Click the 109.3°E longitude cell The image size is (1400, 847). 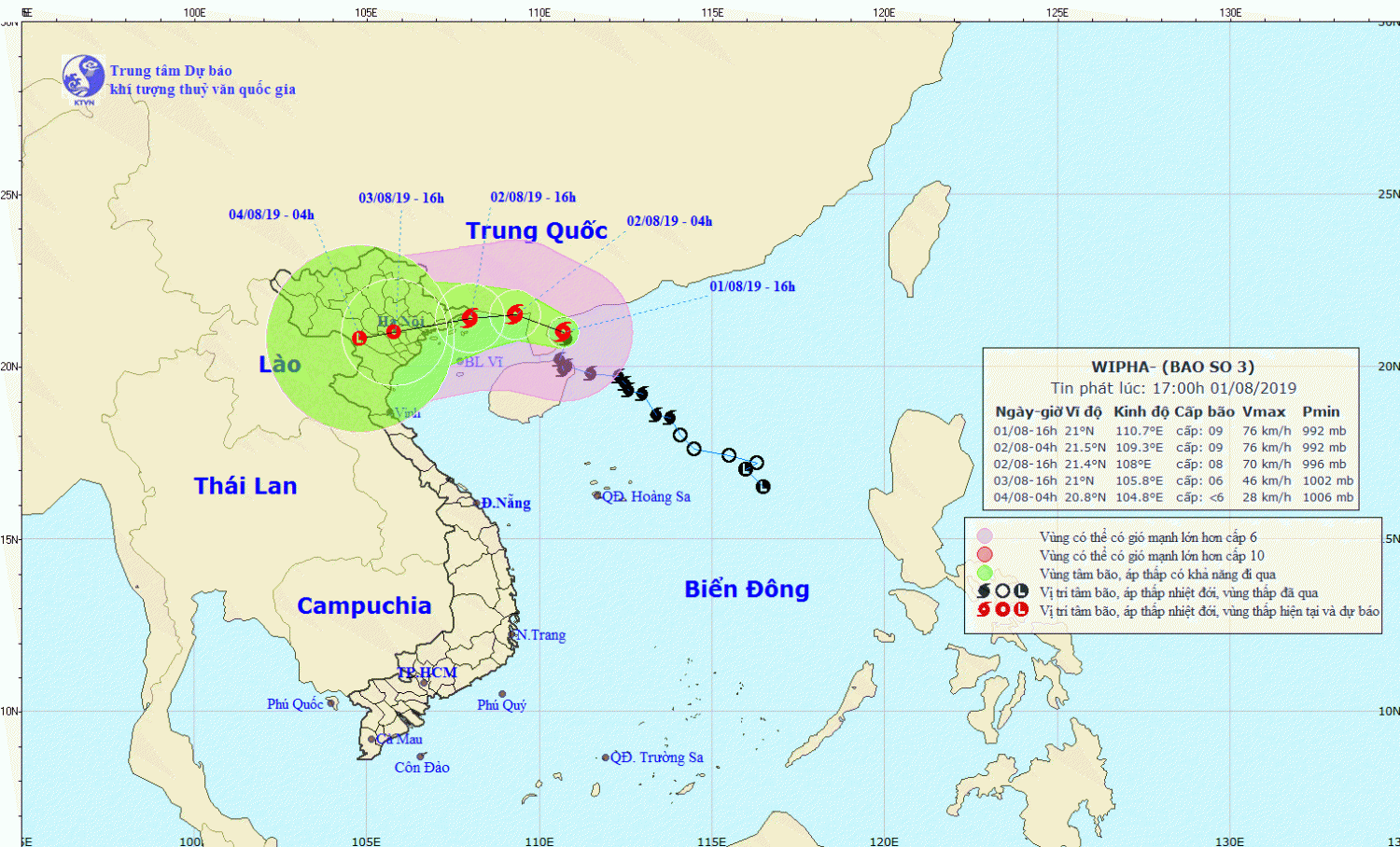(x=1140, y=448)
